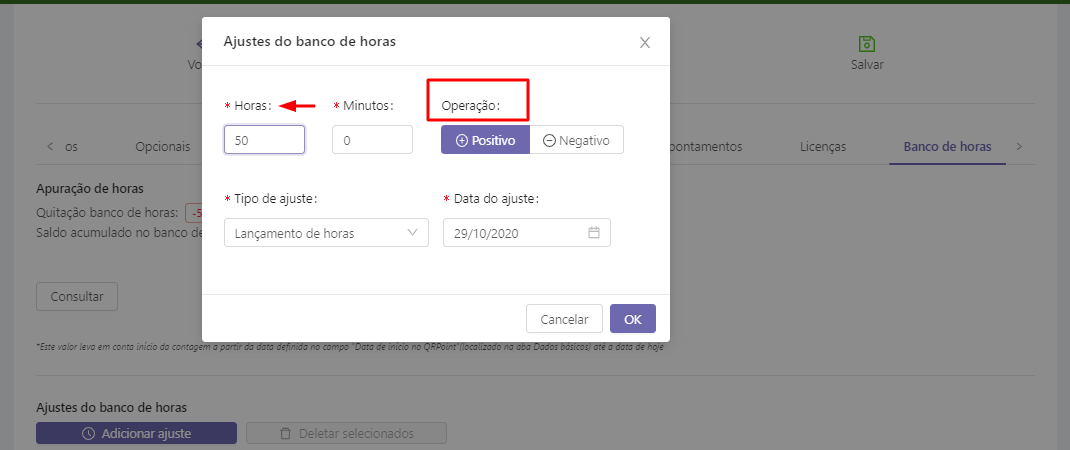Click the Cancelar button
The image size is (1070, 450).
564,319
